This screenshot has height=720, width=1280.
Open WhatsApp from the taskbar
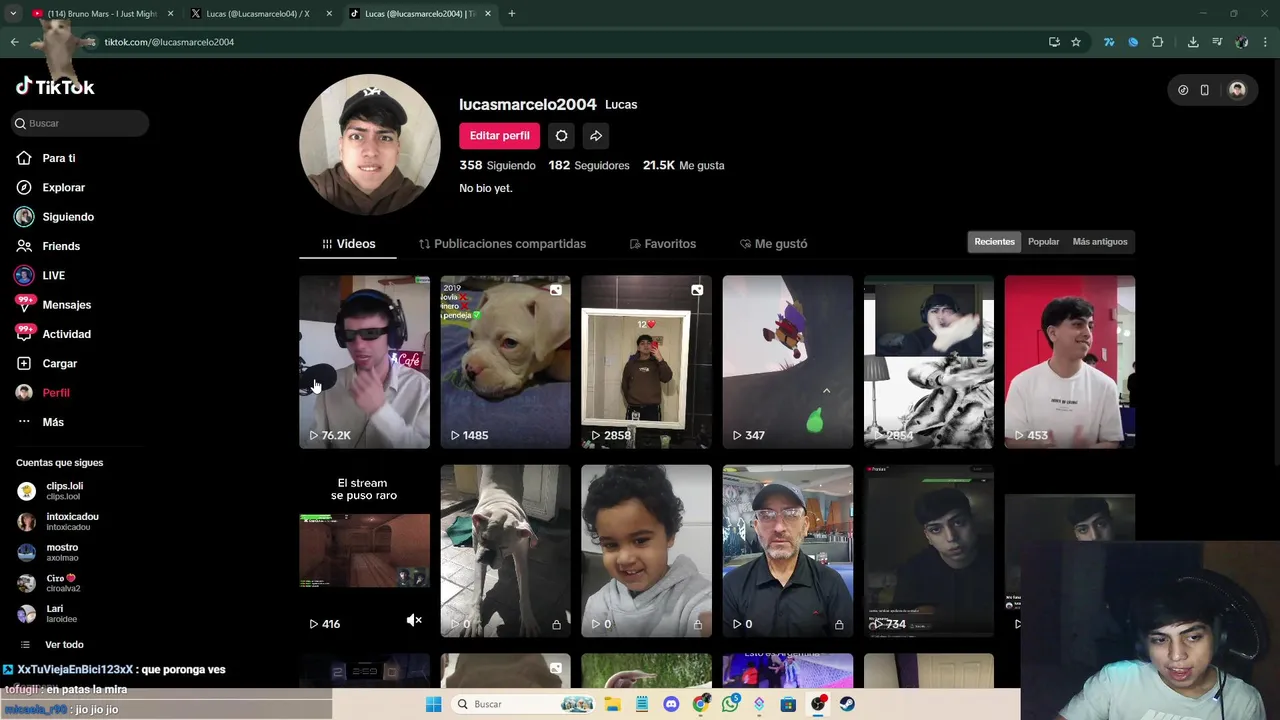(729, 704)
